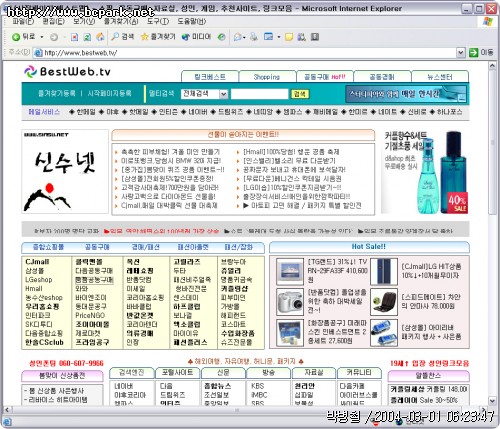Open the iMBC broadcast link
Image resolution: width=500 pixels, height=429 pixels.
[259, 395]
